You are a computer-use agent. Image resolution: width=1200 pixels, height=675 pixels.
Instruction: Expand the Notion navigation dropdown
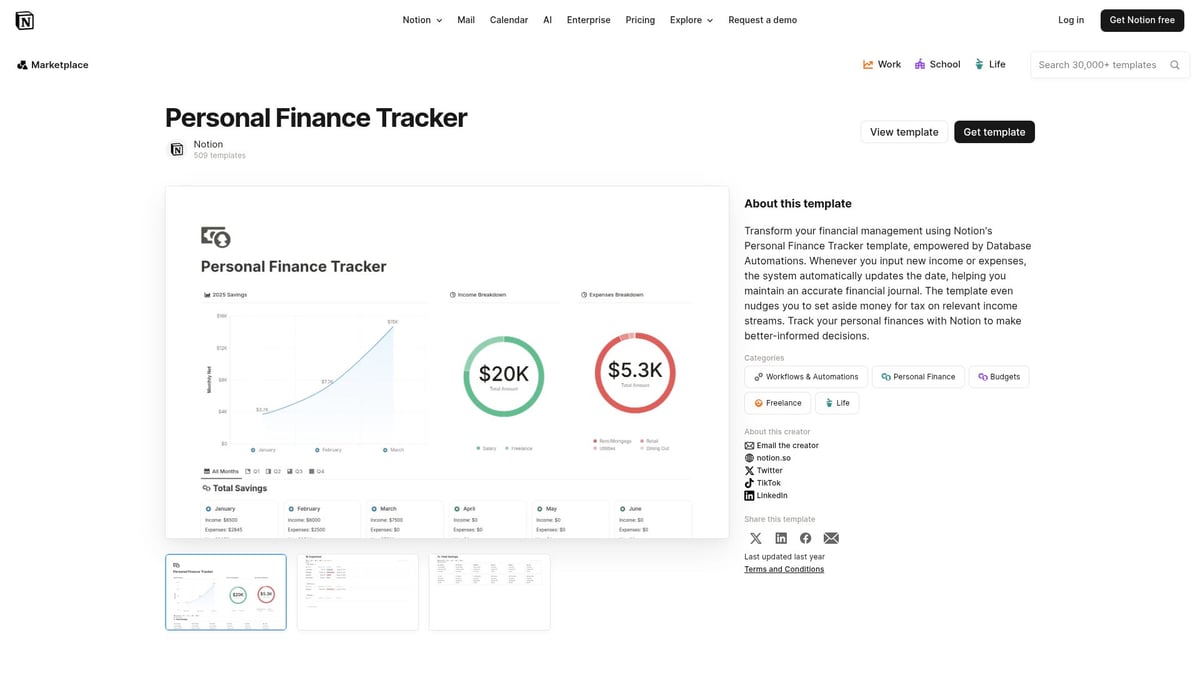pos(421,19)
